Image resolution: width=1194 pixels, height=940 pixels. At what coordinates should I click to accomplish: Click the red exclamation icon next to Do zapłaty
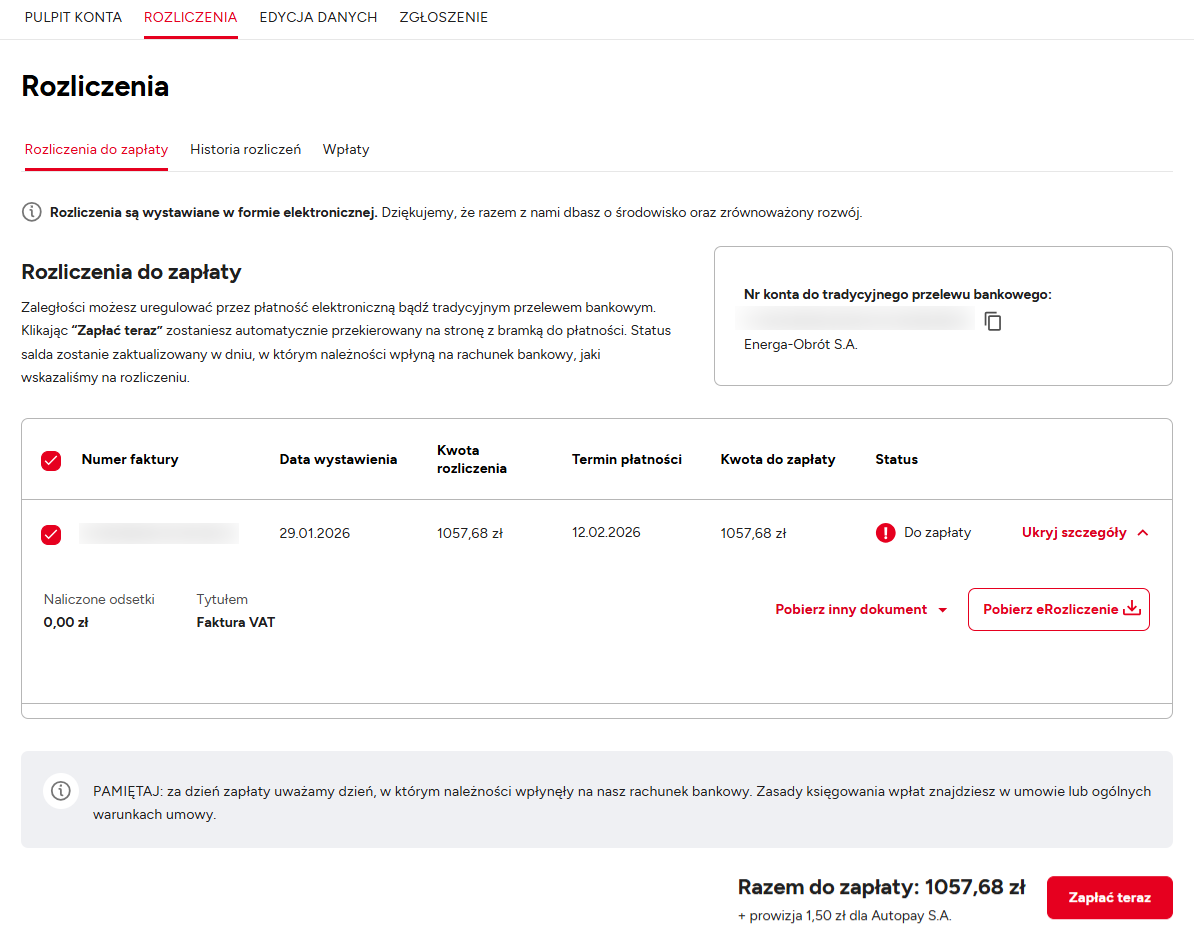885,533
